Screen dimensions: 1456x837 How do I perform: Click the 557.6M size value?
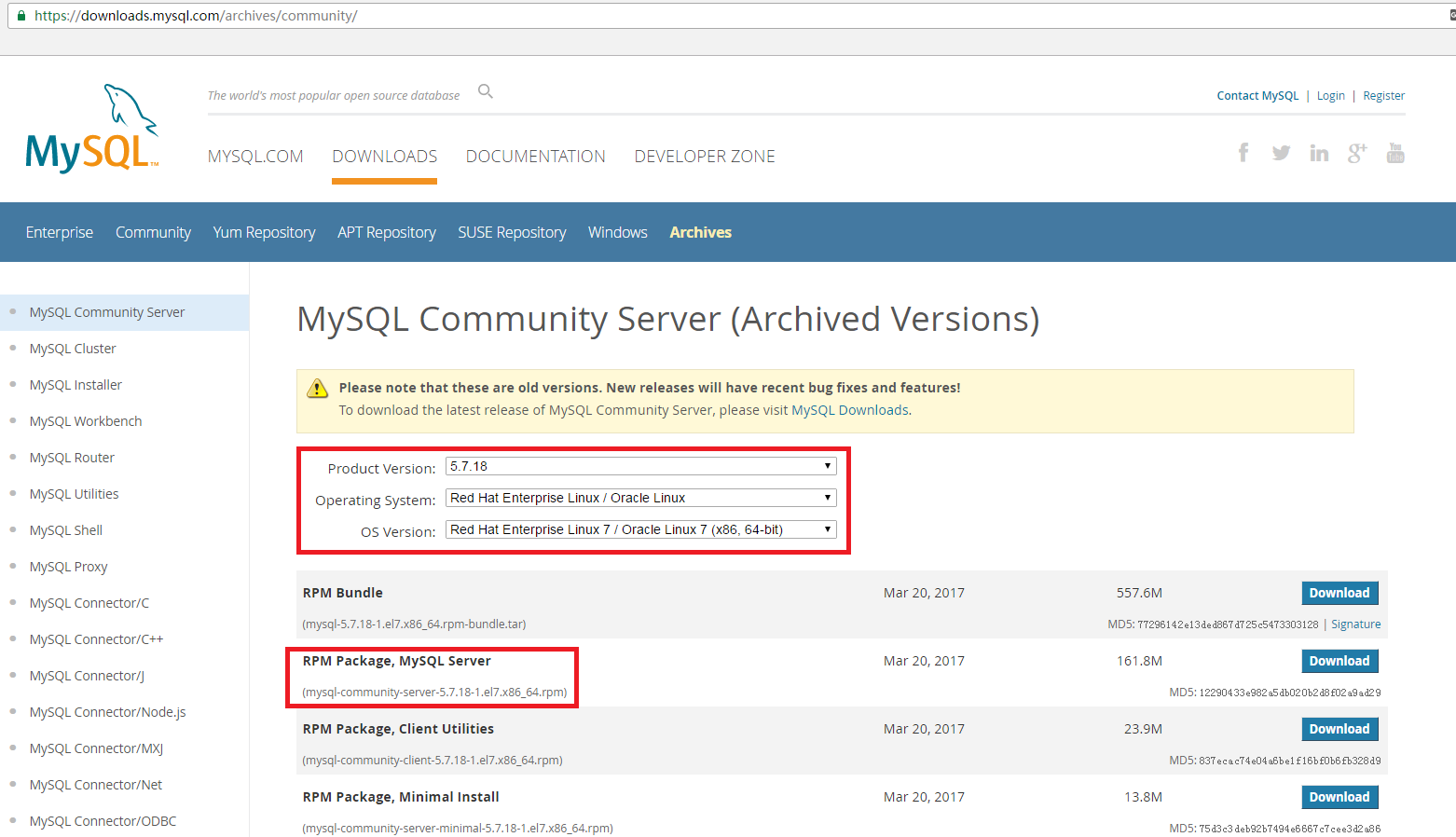click(x=1139, y=593)
